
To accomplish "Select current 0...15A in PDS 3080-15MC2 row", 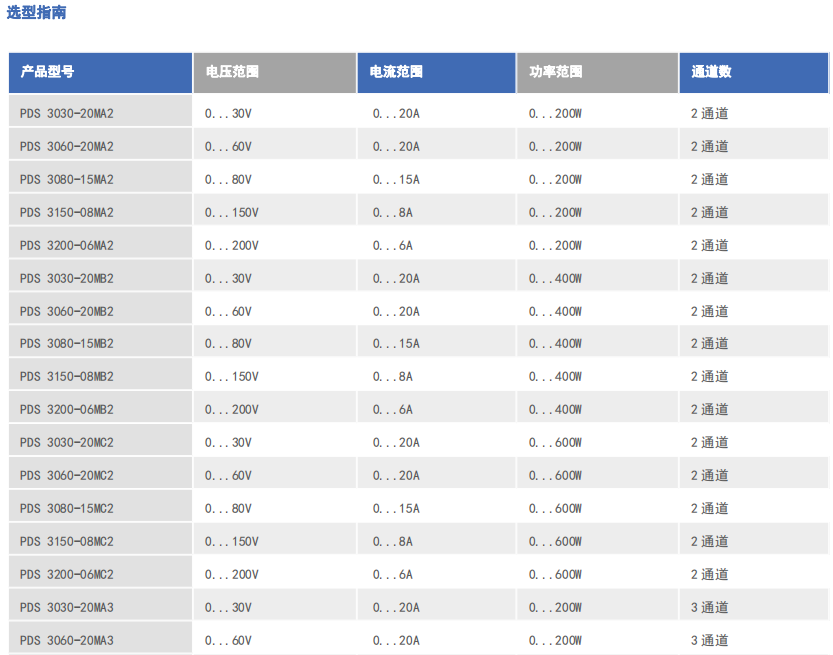I will coord(396,508).
